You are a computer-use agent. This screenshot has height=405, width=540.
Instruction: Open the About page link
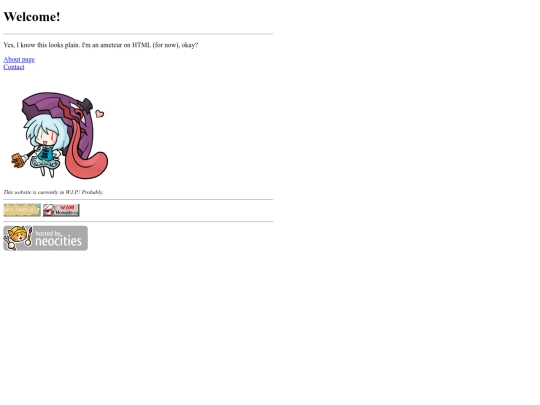coord(19,59)
